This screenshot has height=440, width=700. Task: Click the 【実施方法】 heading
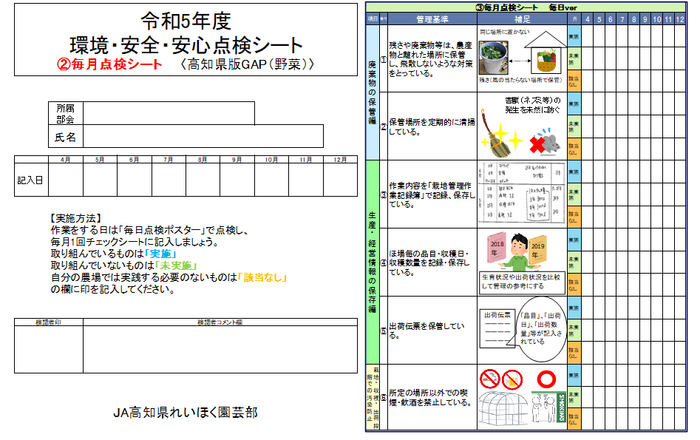point(75,218)
